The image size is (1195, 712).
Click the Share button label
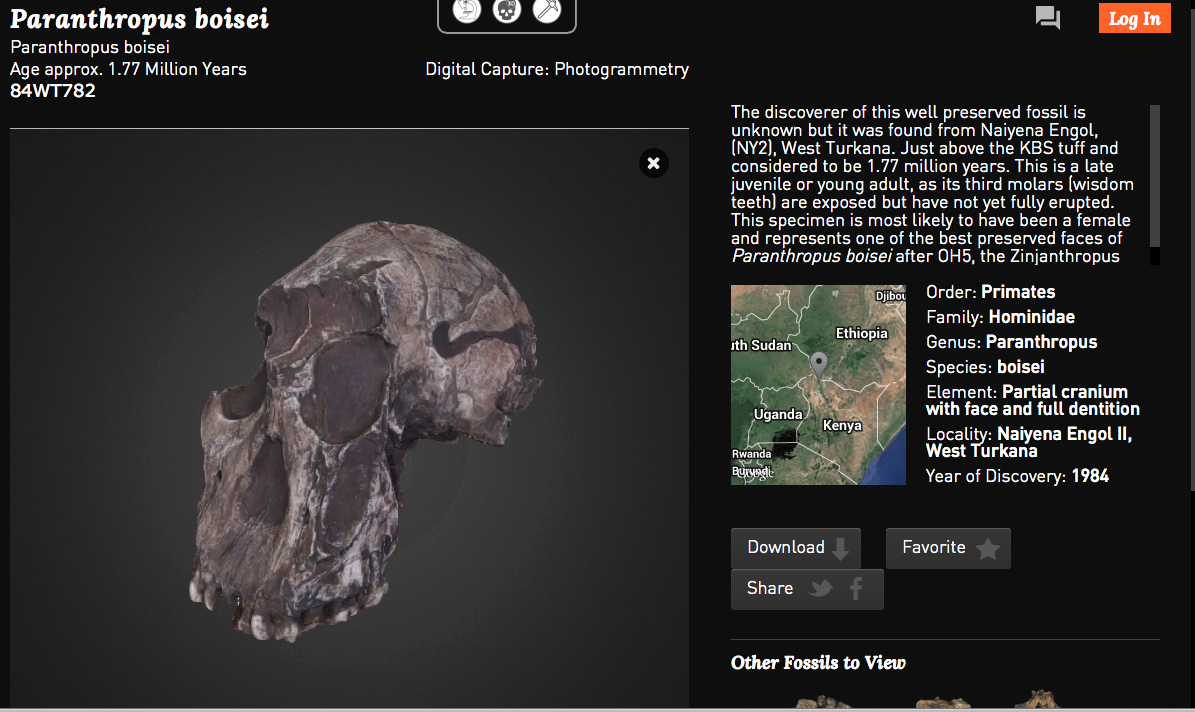(770, 589)
